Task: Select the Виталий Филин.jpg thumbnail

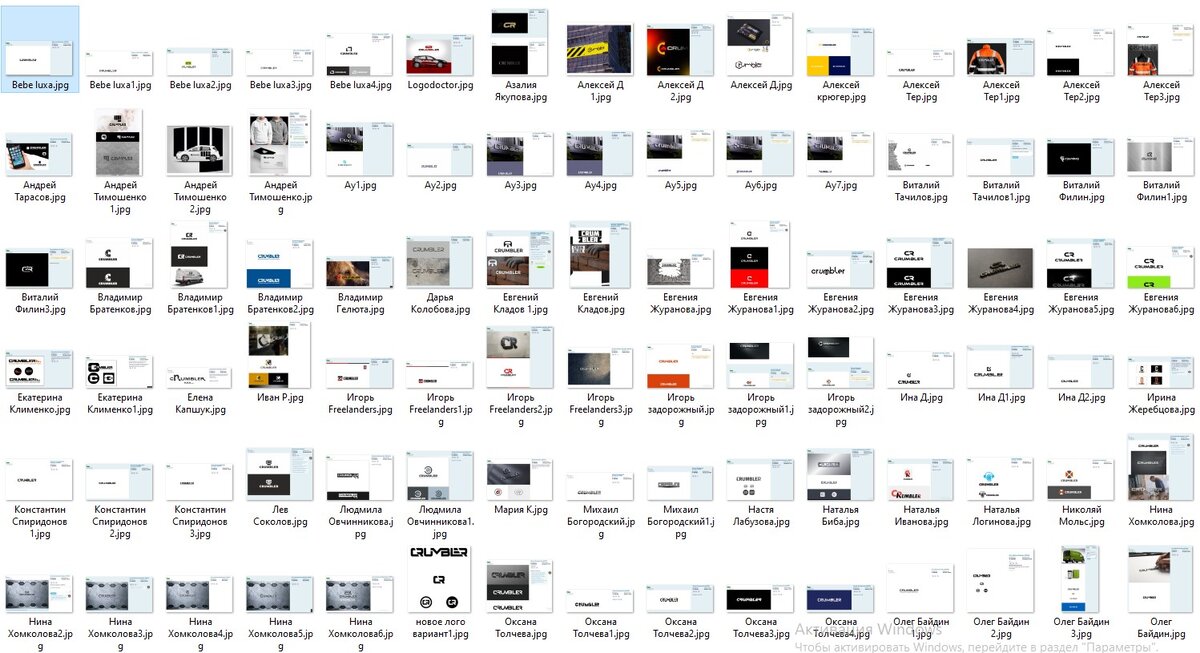Action: tap(1081, 157)
